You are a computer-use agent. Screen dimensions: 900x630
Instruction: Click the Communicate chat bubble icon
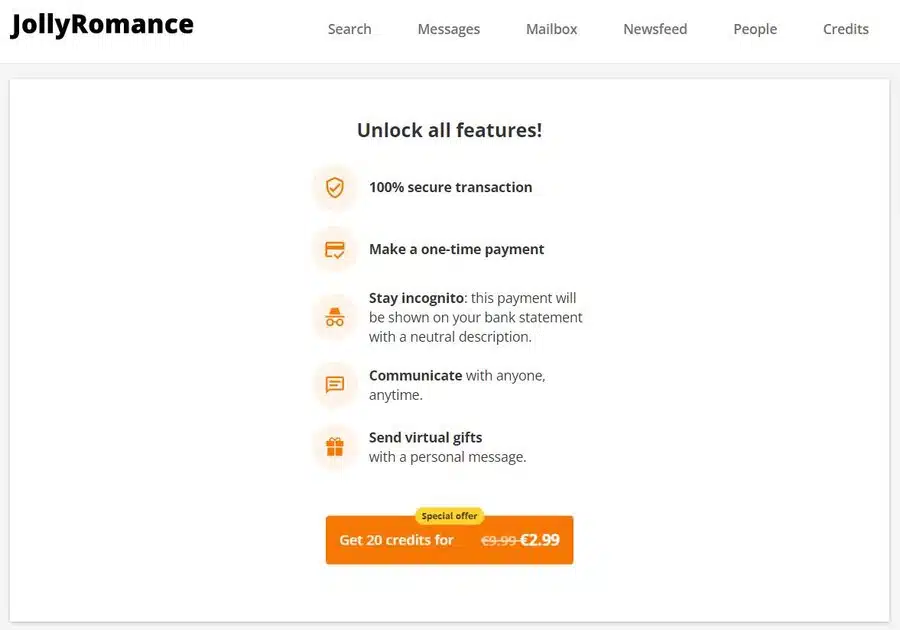(x=335, y=384)
